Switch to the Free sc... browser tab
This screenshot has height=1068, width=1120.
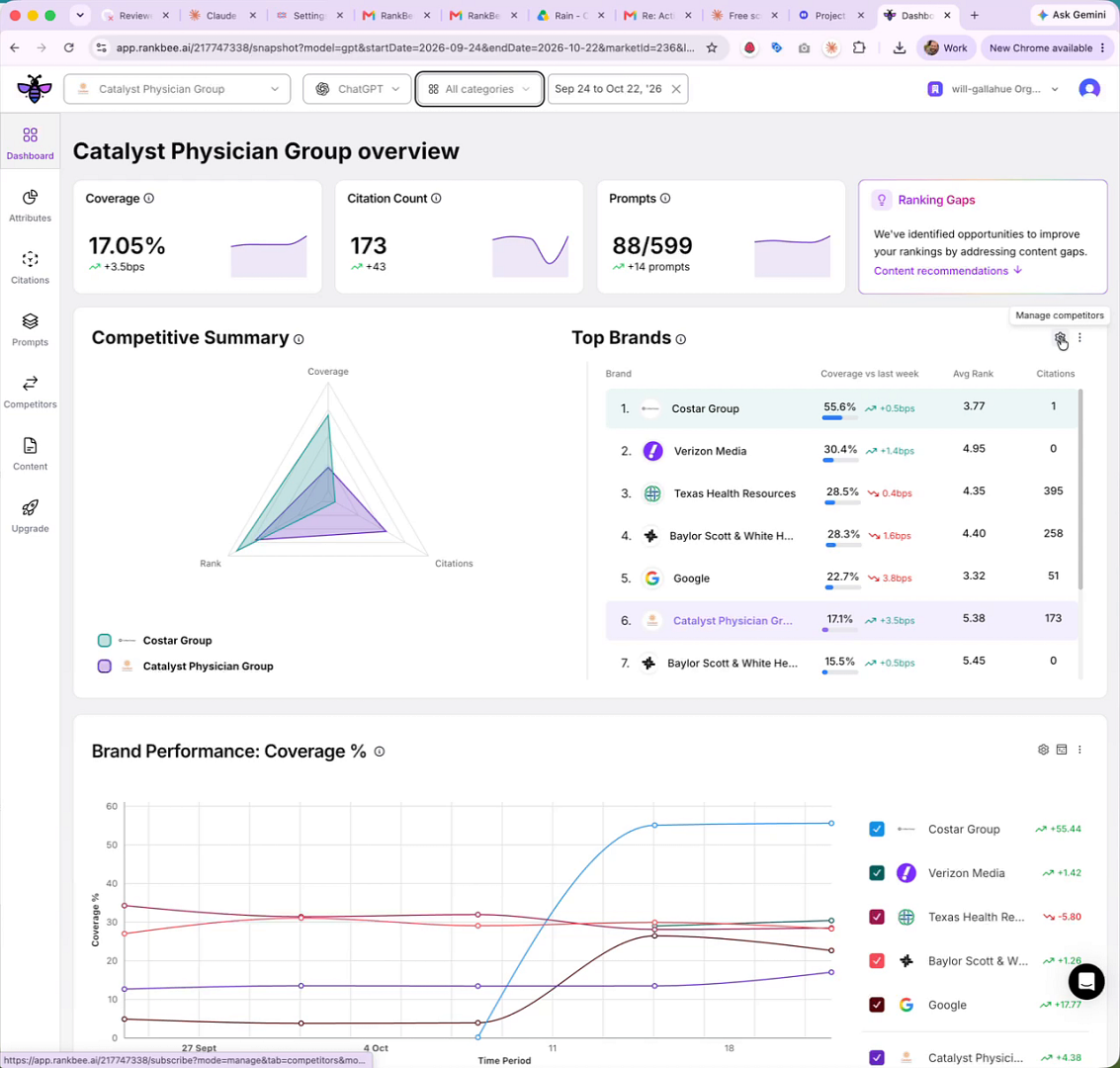[x=744, y=15]
